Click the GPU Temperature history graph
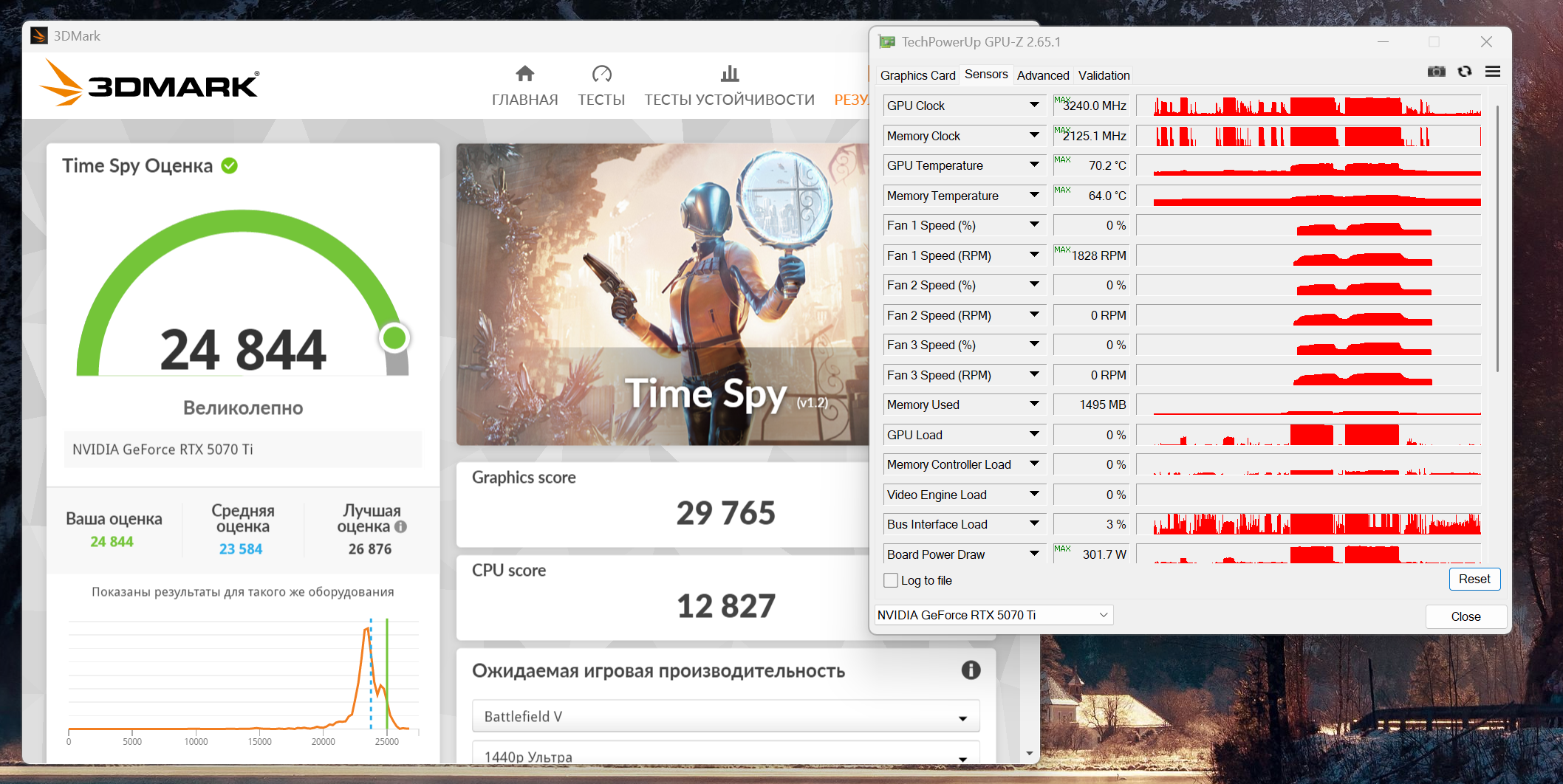Image resolution: width=1563 pixels, height=784 pixels. pos(1309,165)
